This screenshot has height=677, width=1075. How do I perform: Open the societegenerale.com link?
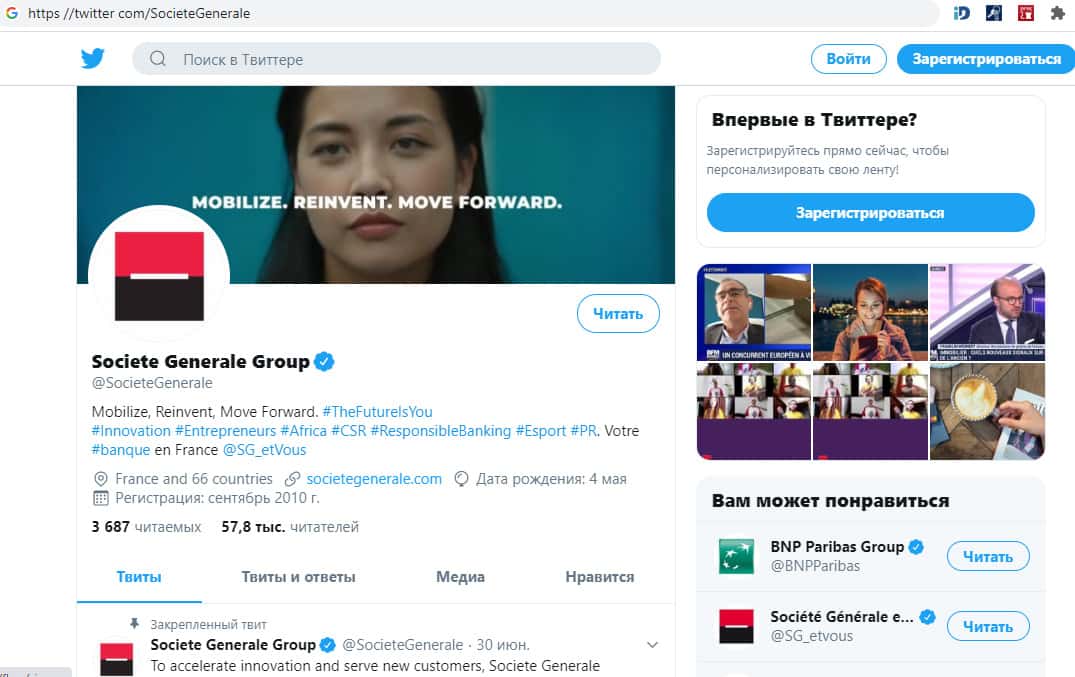pyautogui.click(x=373, y=479)
